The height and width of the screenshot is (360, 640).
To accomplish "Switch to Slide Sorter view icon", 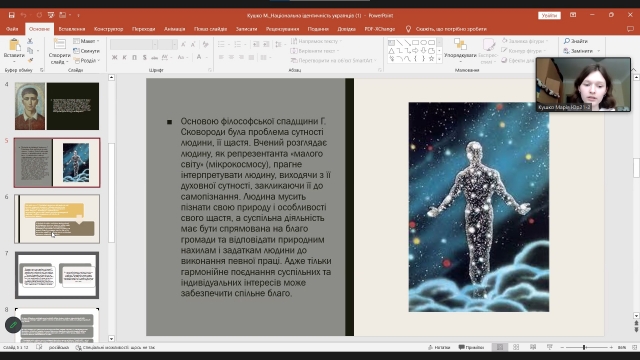I will (516, 347).
